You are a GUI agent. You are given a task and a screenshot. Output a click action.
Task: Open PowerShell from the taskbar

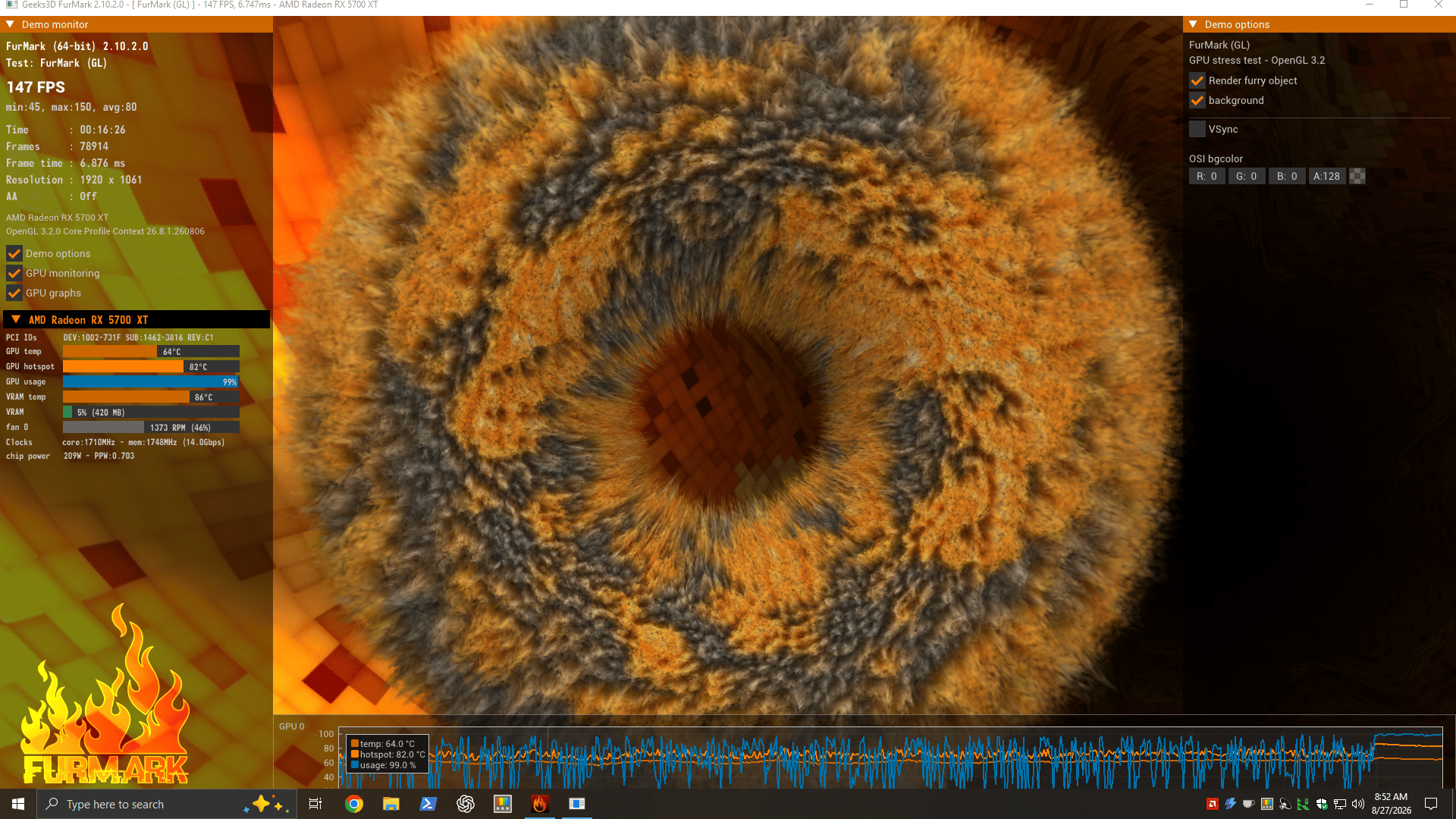point(428,804)
